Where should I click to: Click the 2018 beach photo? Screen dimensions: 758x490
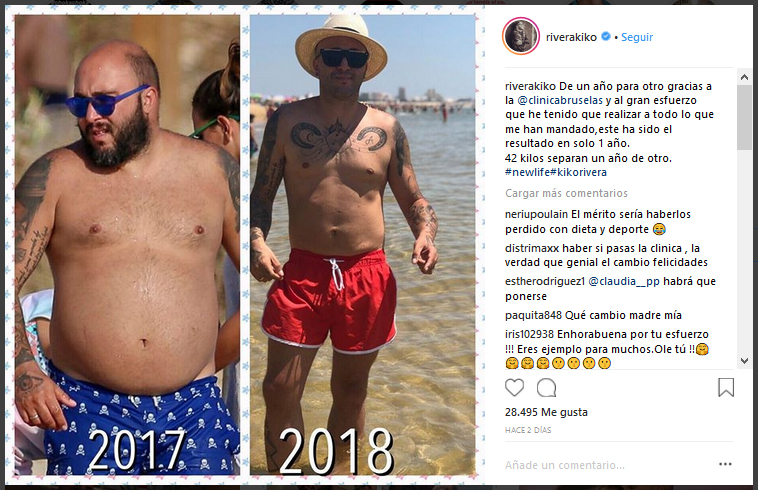pyautogui.click(x=363, y=245)
